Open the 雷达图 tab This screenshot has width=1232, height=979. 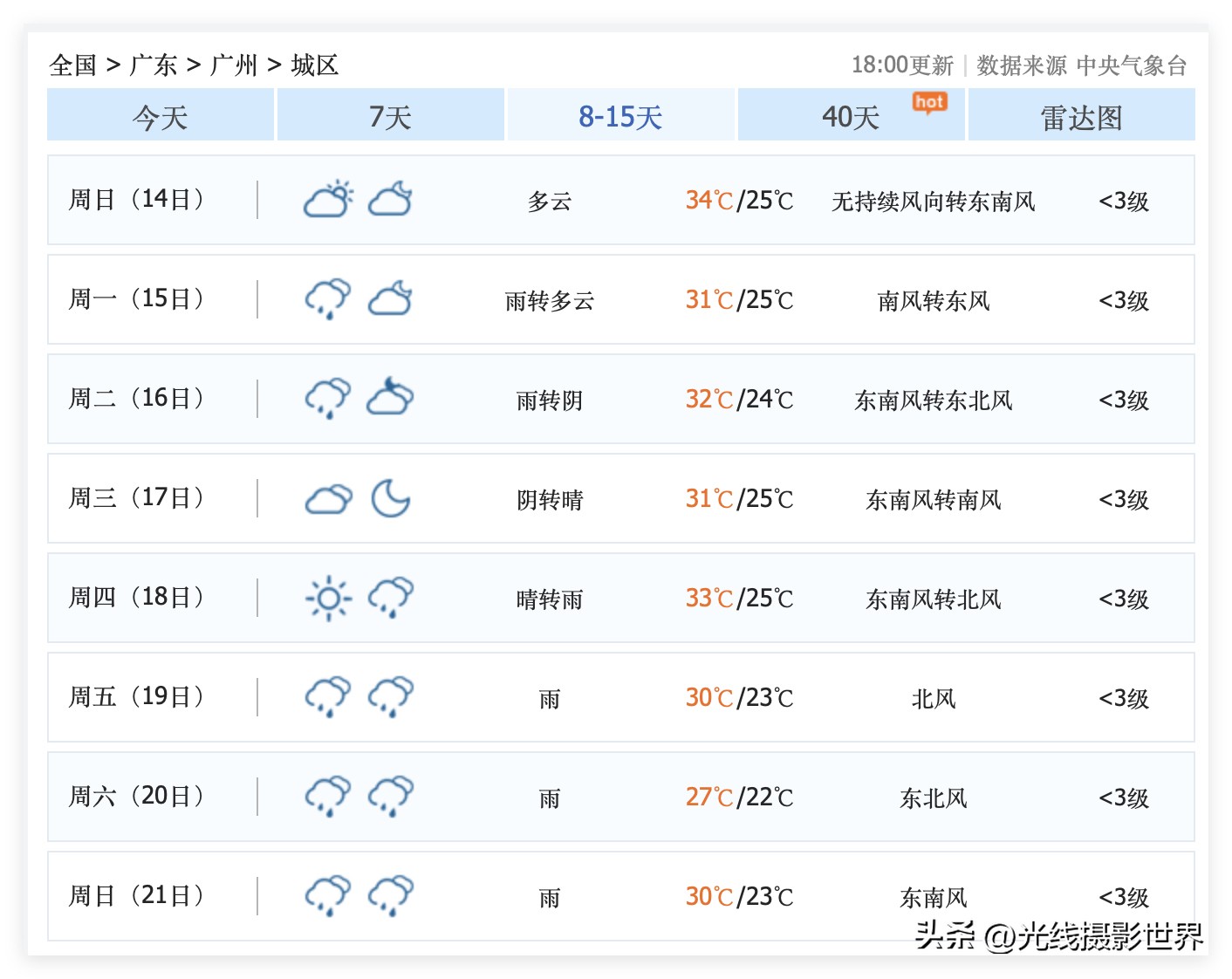1082,115
